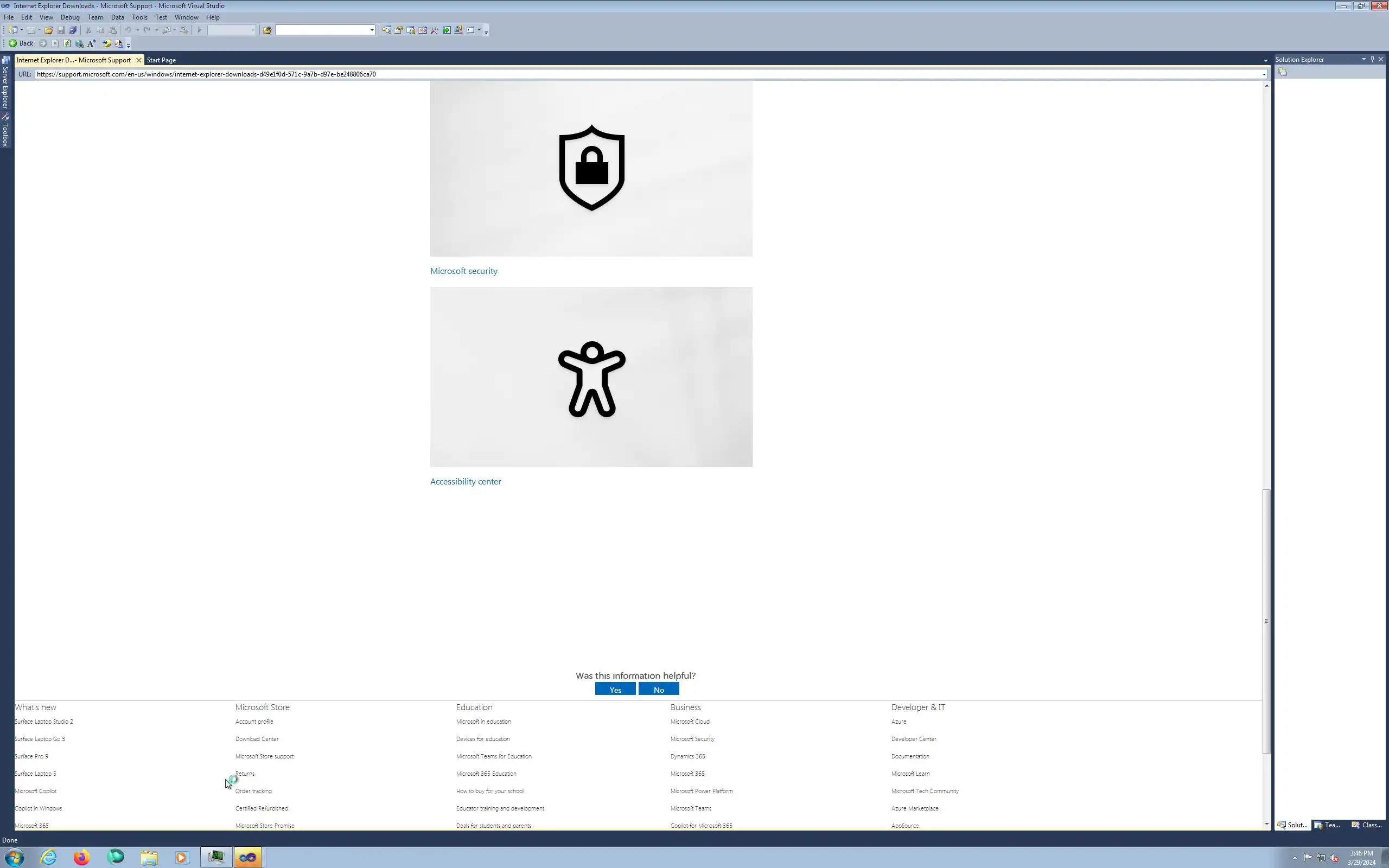Open the Find combo box dropdown

click(372, 30)
